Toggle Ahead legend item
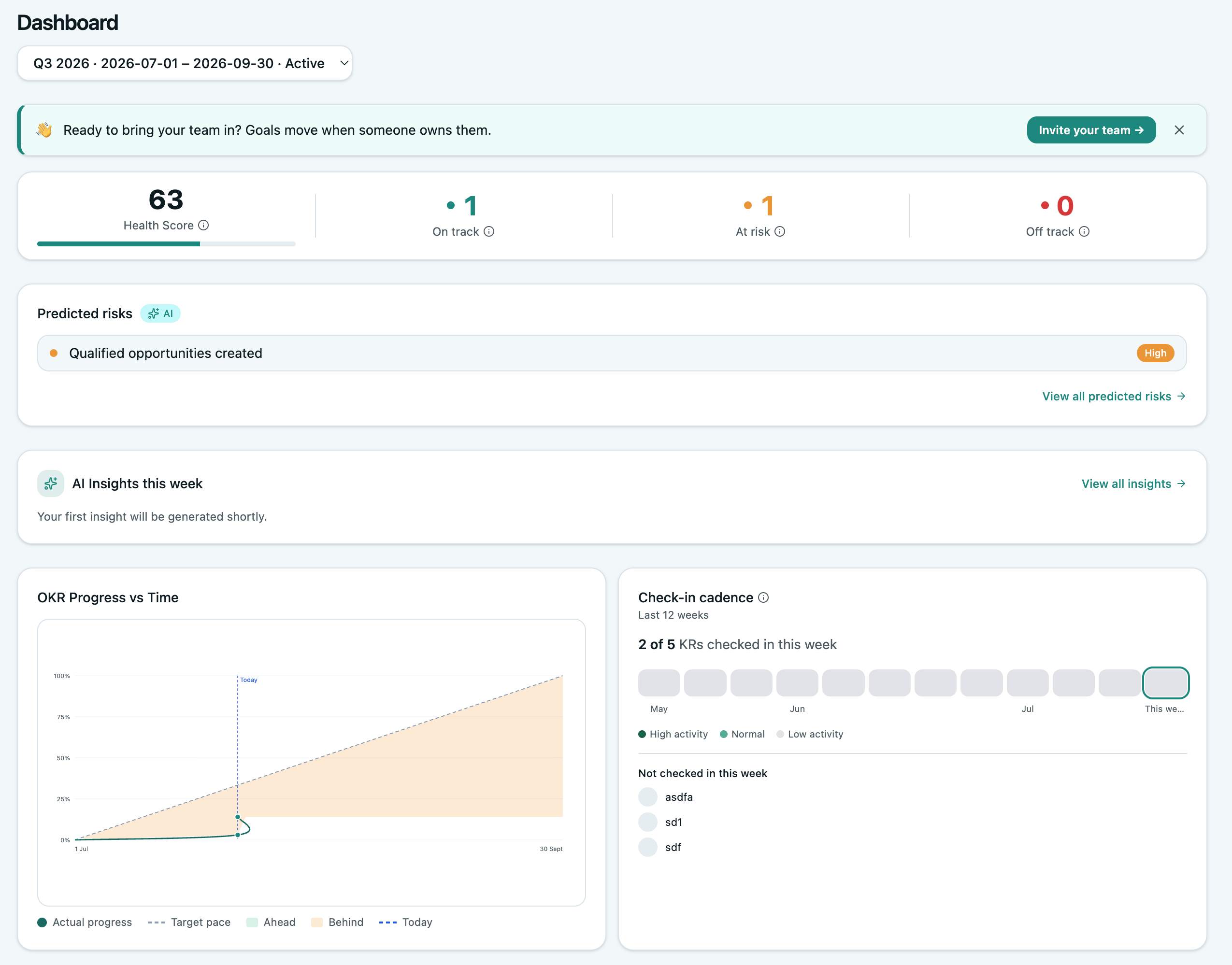The image size is (1232, 965). (271, 922)
